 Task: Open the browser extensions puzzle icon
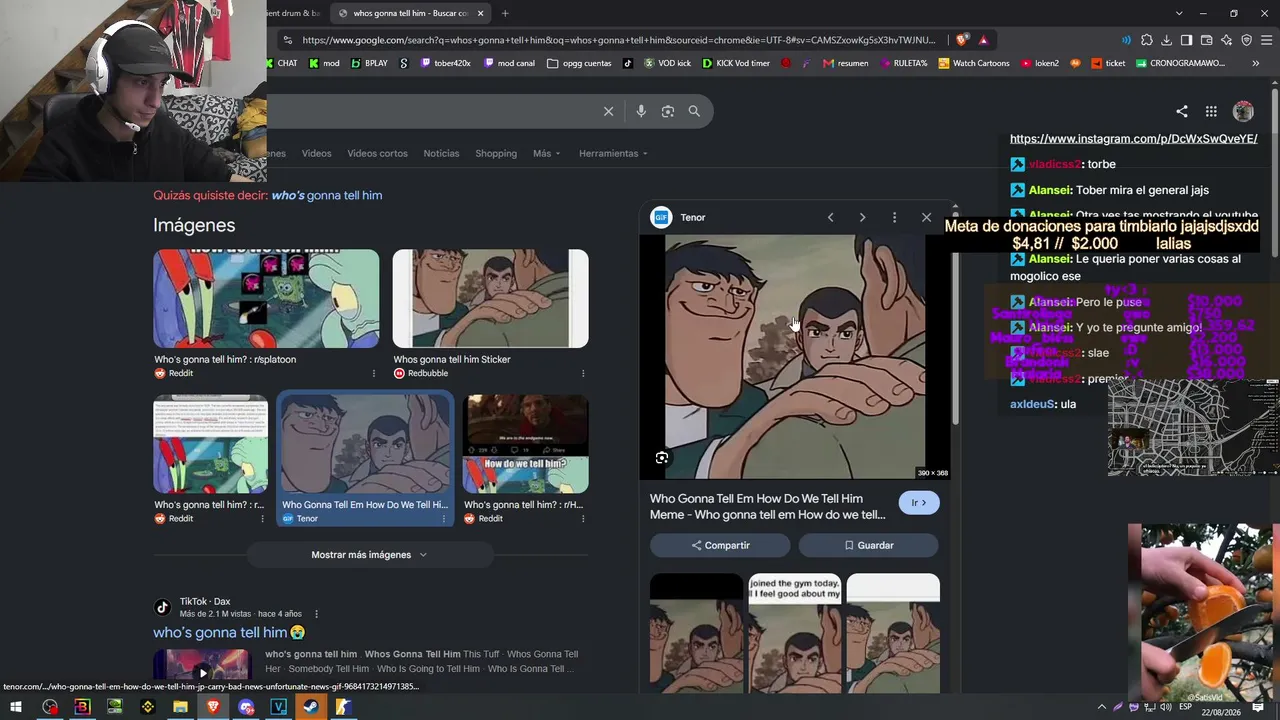pos(1147,40)
